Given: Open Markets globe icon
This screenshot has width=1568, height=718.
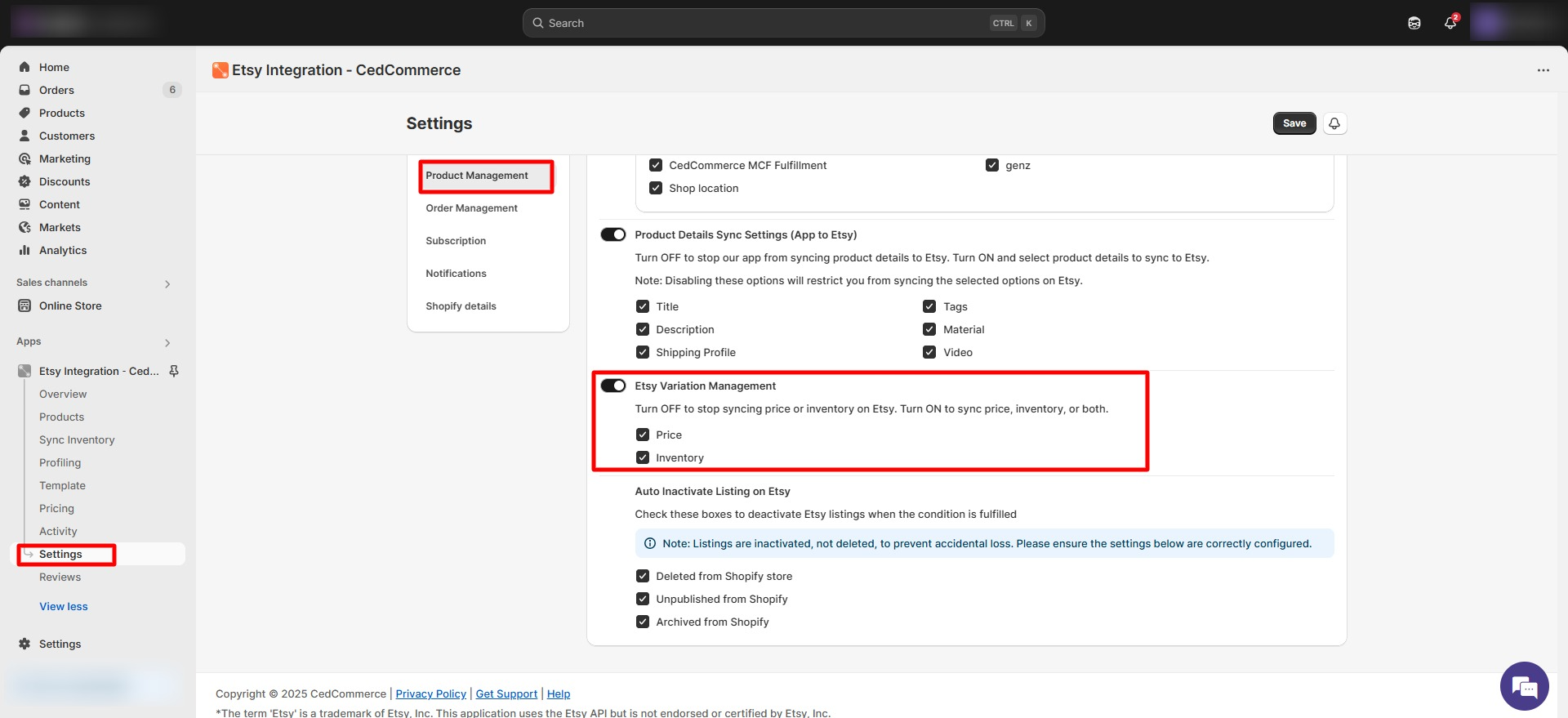Looking at the screenshot, I should 24,227.
